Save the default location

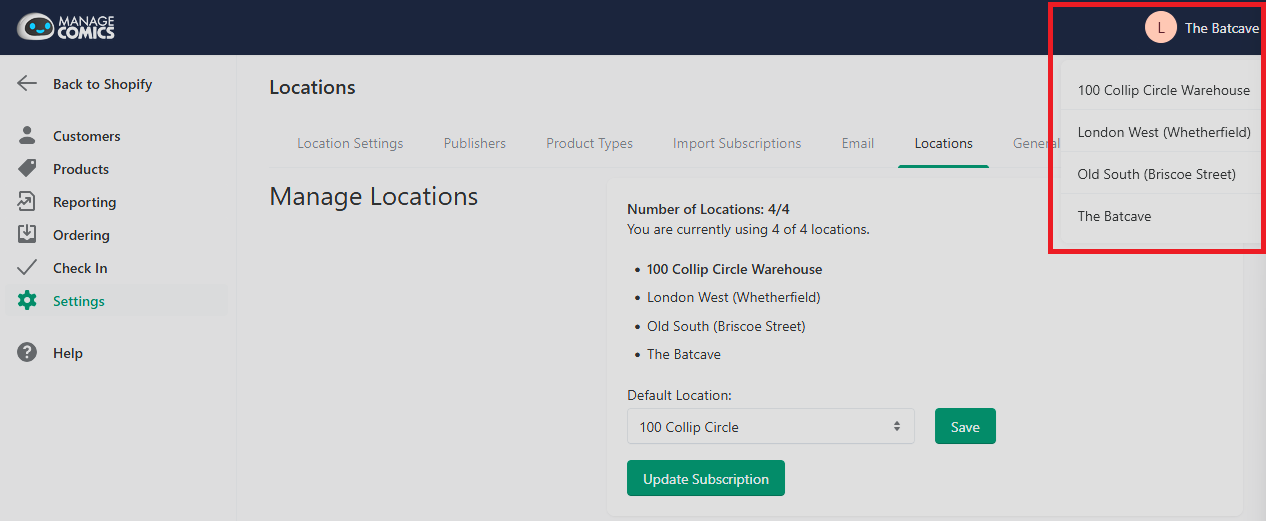pyautogui.click(x=965, y=426)
